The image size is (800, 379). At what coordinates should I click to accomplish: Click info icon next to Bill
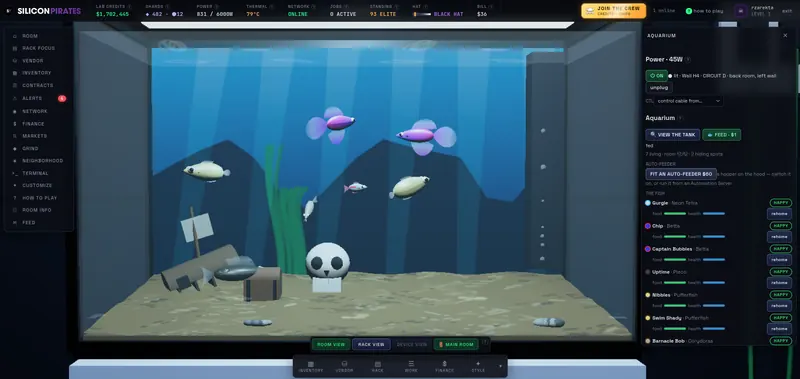[x=490, y=7]
